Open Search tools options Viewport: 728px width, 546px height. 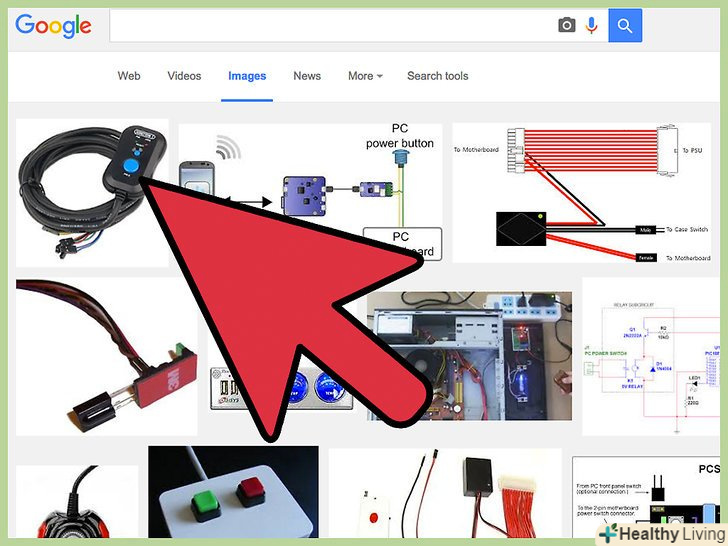[438, 76]
